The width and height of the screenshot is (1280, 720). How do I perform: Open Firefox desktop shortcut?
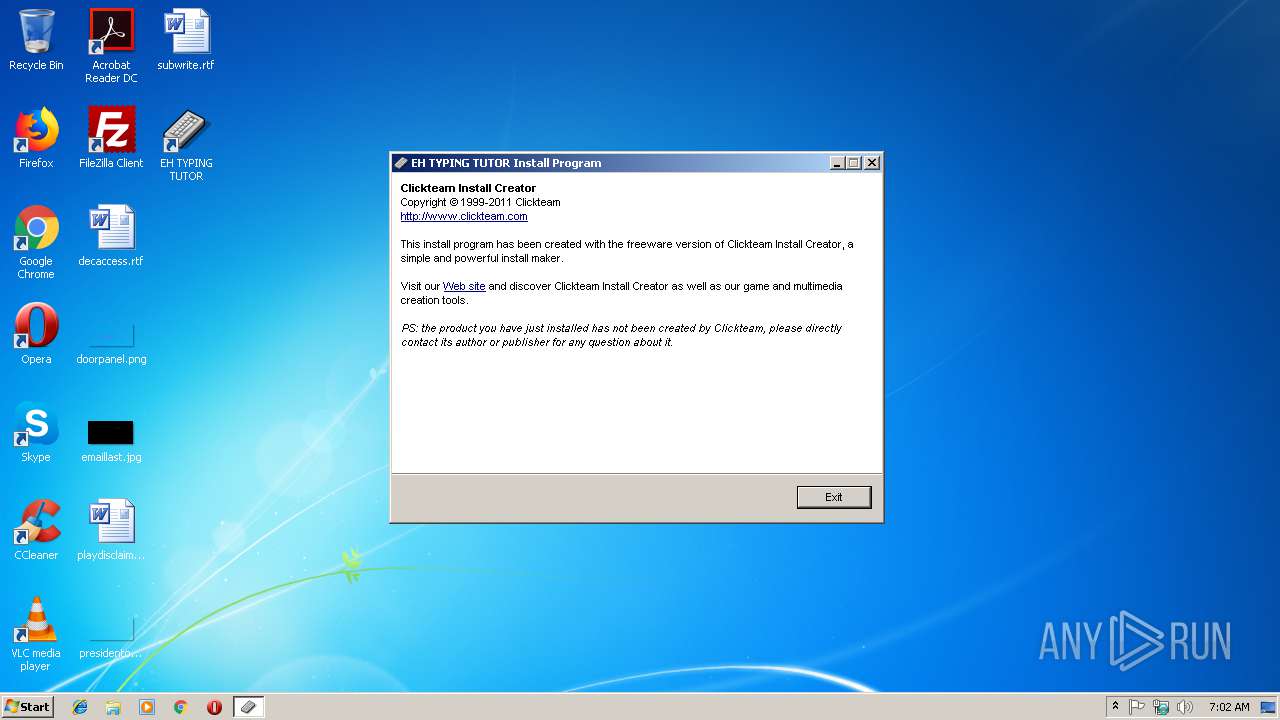(x=36, y=138)
